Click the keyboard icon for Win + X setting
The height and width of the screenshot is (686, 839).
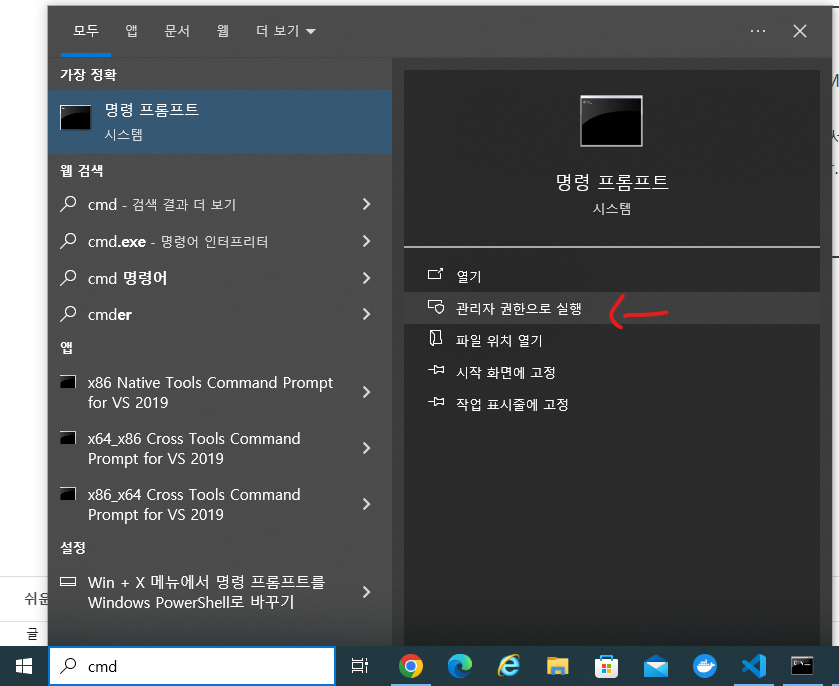pyautogui.click(x=68, y=582)
